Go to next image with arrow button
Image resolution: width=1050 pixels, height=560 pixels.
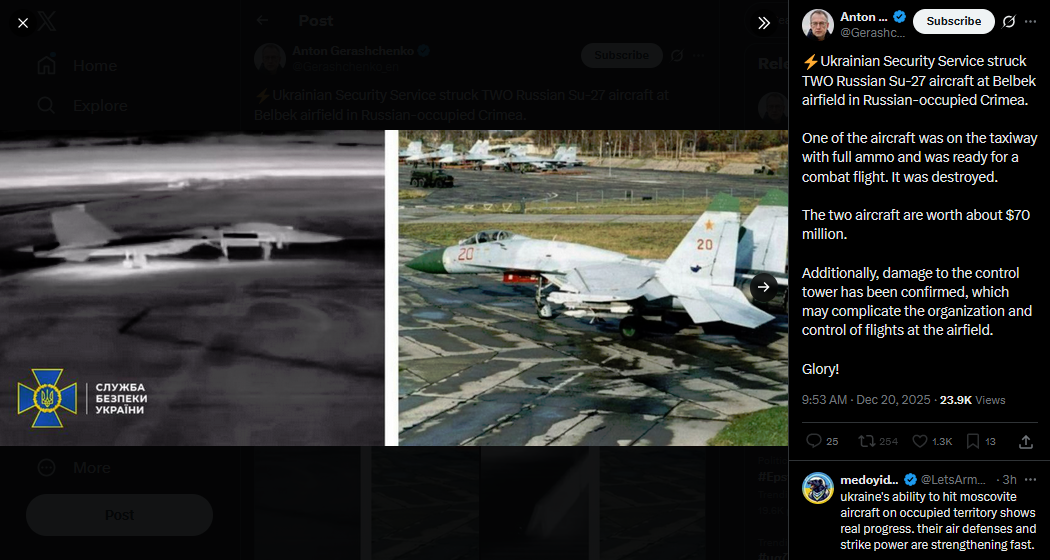(764, 287)
